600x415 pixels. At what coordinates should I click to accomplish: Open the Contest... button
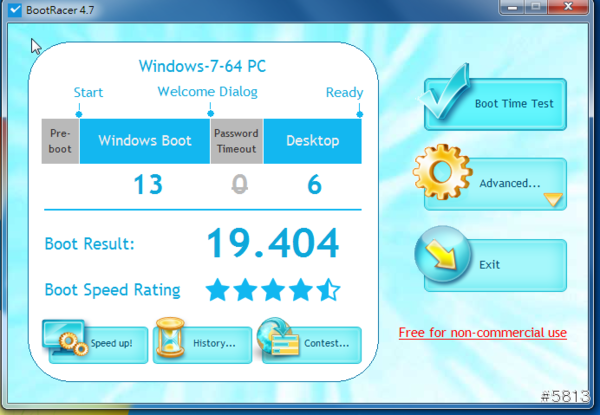point(311,345)
